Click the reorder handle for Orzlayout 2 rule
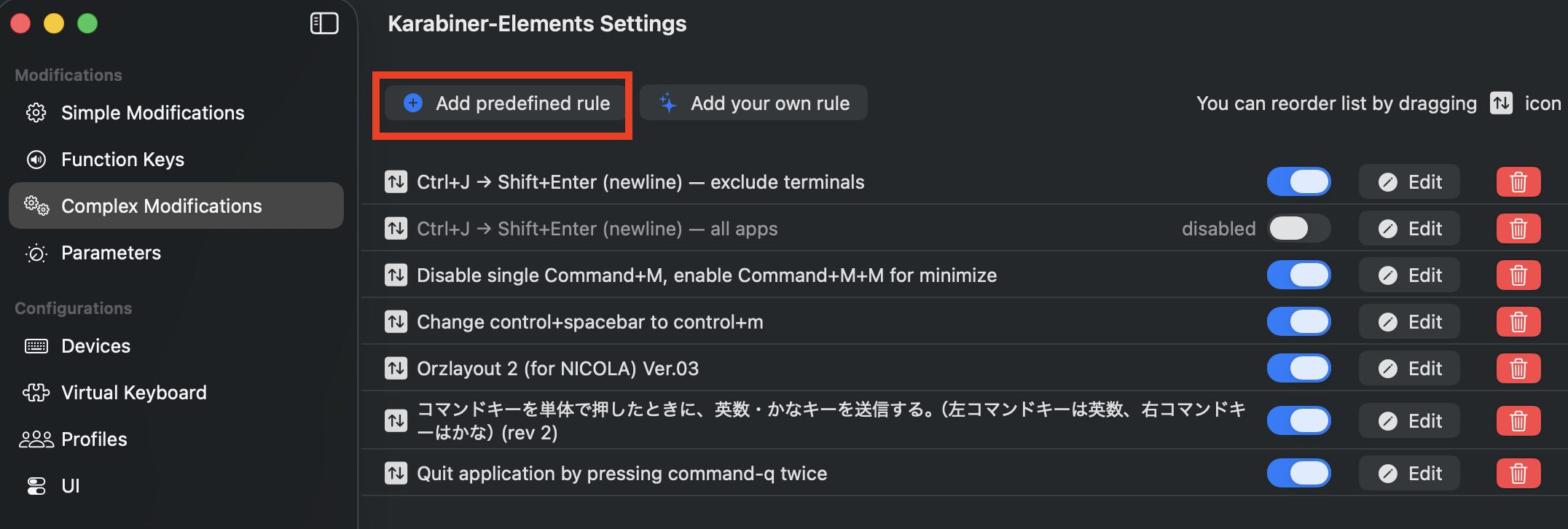1568x529 pixels. coord(396,369)
